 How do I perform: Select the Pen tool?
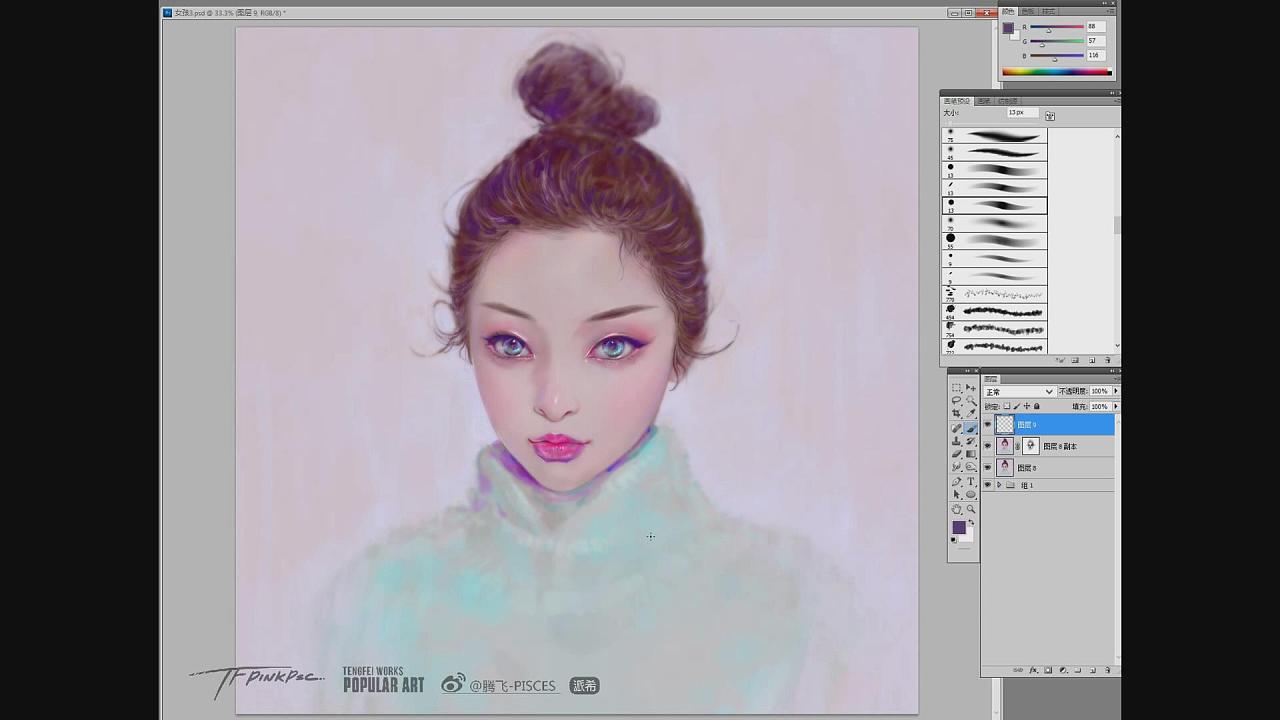956,481
